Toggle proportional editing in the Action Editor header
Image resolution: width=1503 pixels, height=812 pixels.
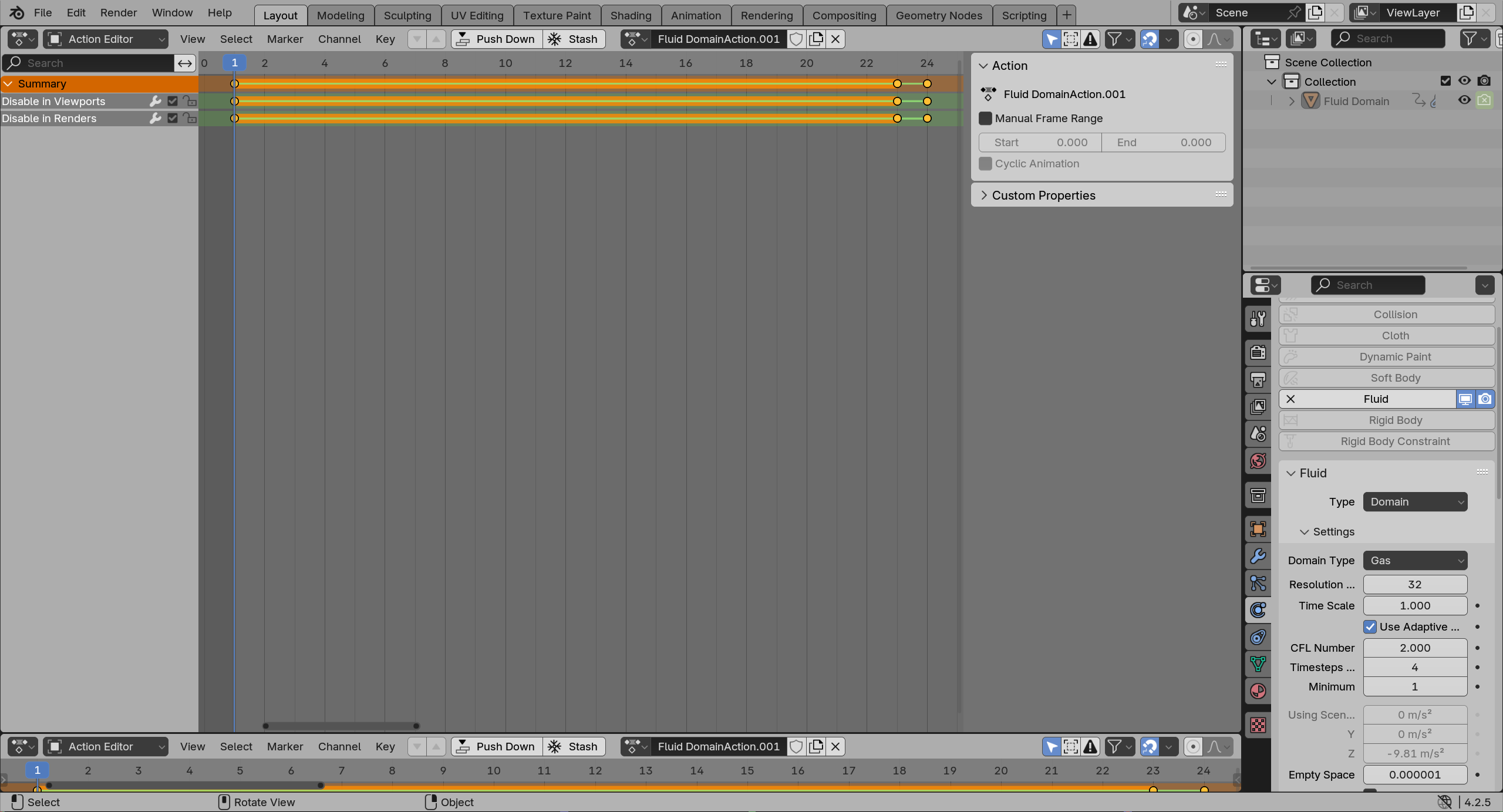[1193, 39]
